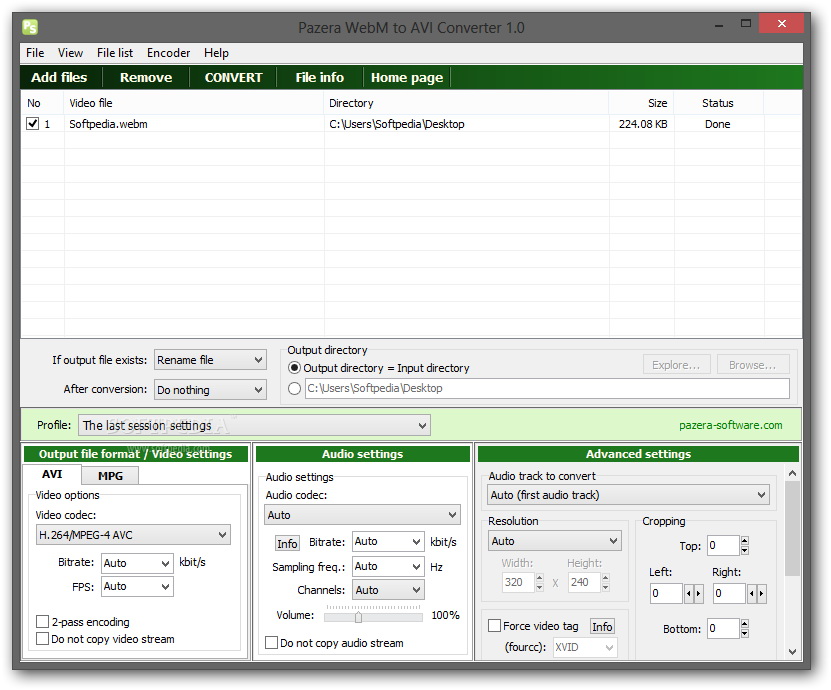This screenshot has height=690, width=831.
Task: Open the FPS dropdown
Action: (137, 586)
